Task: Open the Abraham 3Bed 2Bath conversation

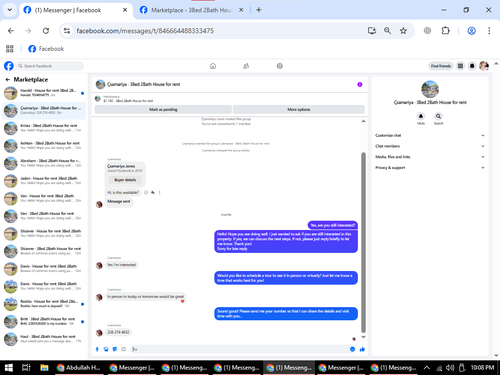Action: [44, 163]
